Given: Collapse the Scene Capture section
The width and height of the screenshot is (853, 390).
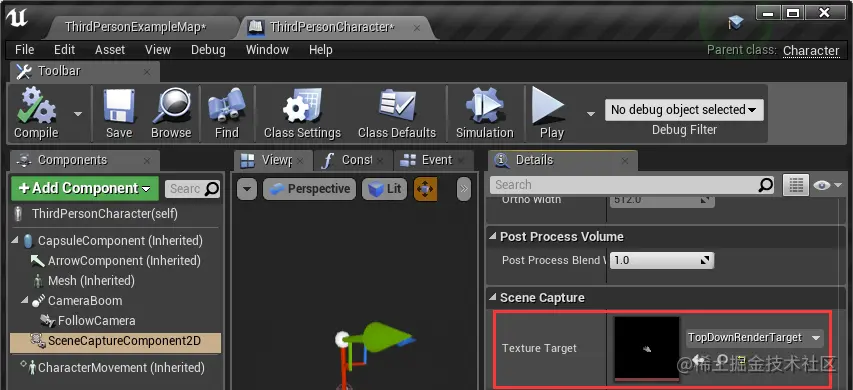Looking at the screenshot, I should (493, 298).
